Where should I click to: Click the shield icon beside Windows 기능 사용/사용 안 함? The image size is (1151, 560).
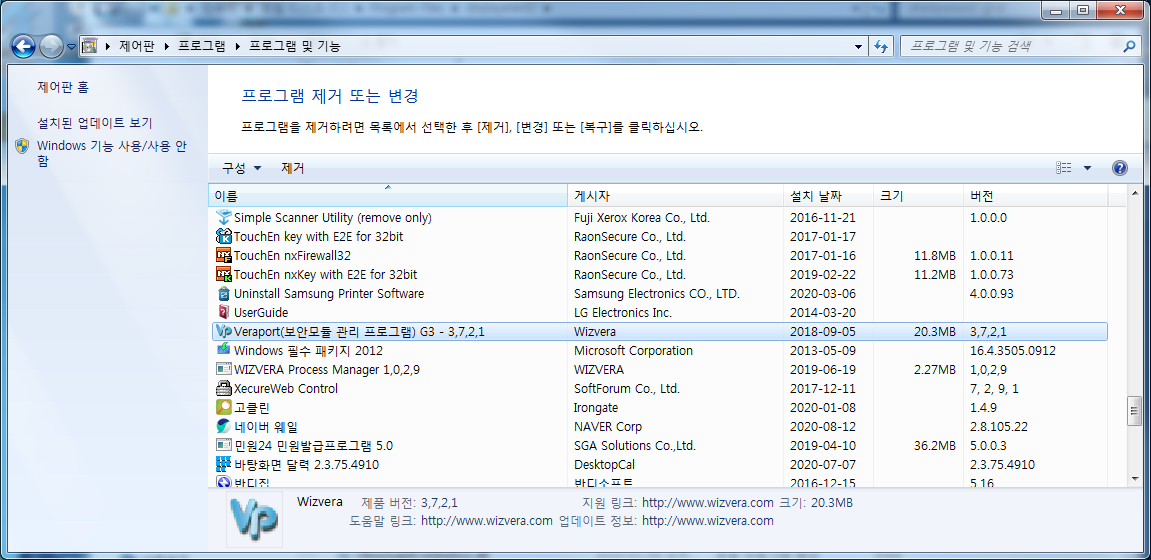[x=23, y=145]
